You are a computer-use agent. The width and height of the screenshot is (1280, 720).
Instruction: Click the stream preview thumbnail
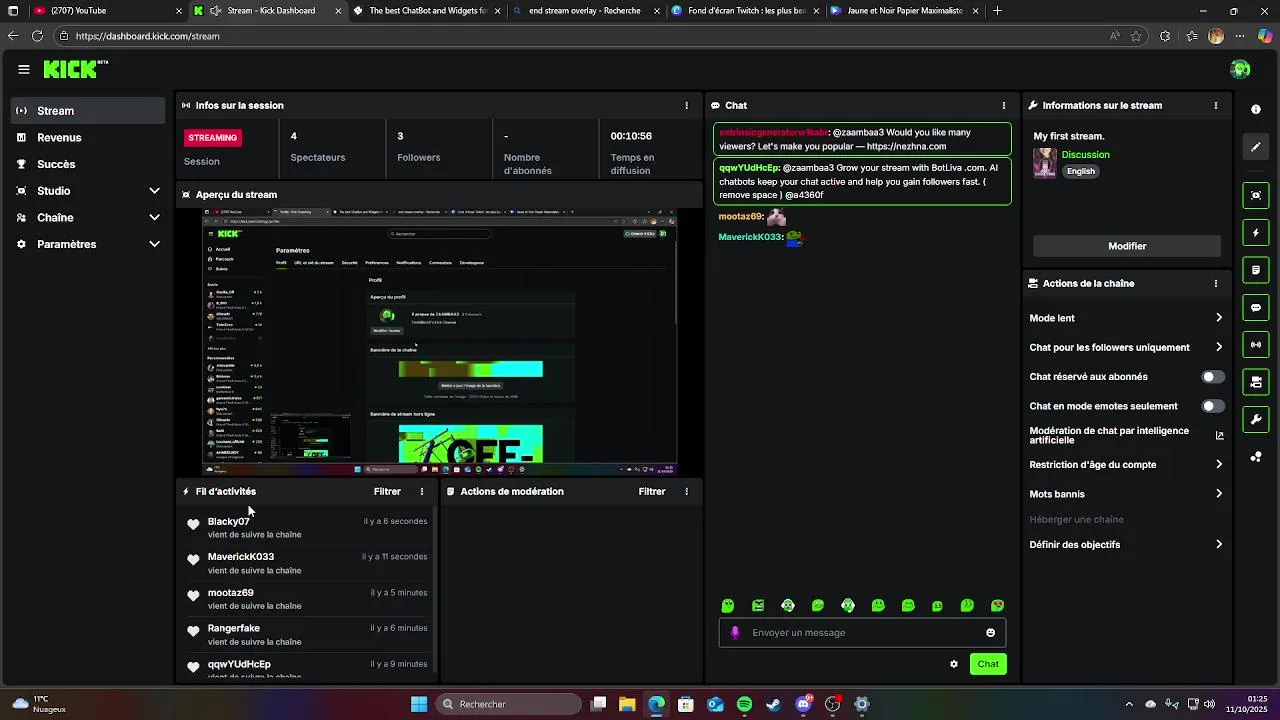tap(440, 341)
